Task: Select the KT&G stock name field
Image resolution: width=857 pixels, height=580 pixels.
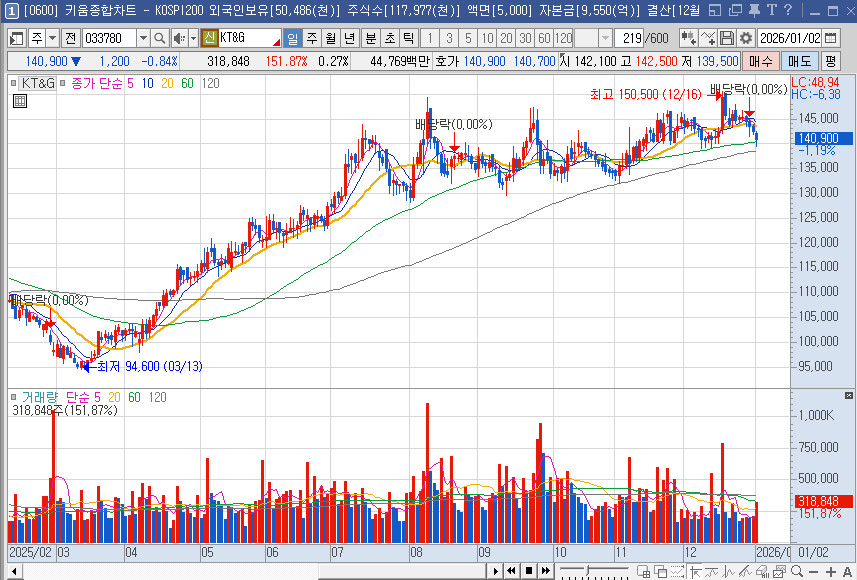Action: coord(249,38)
